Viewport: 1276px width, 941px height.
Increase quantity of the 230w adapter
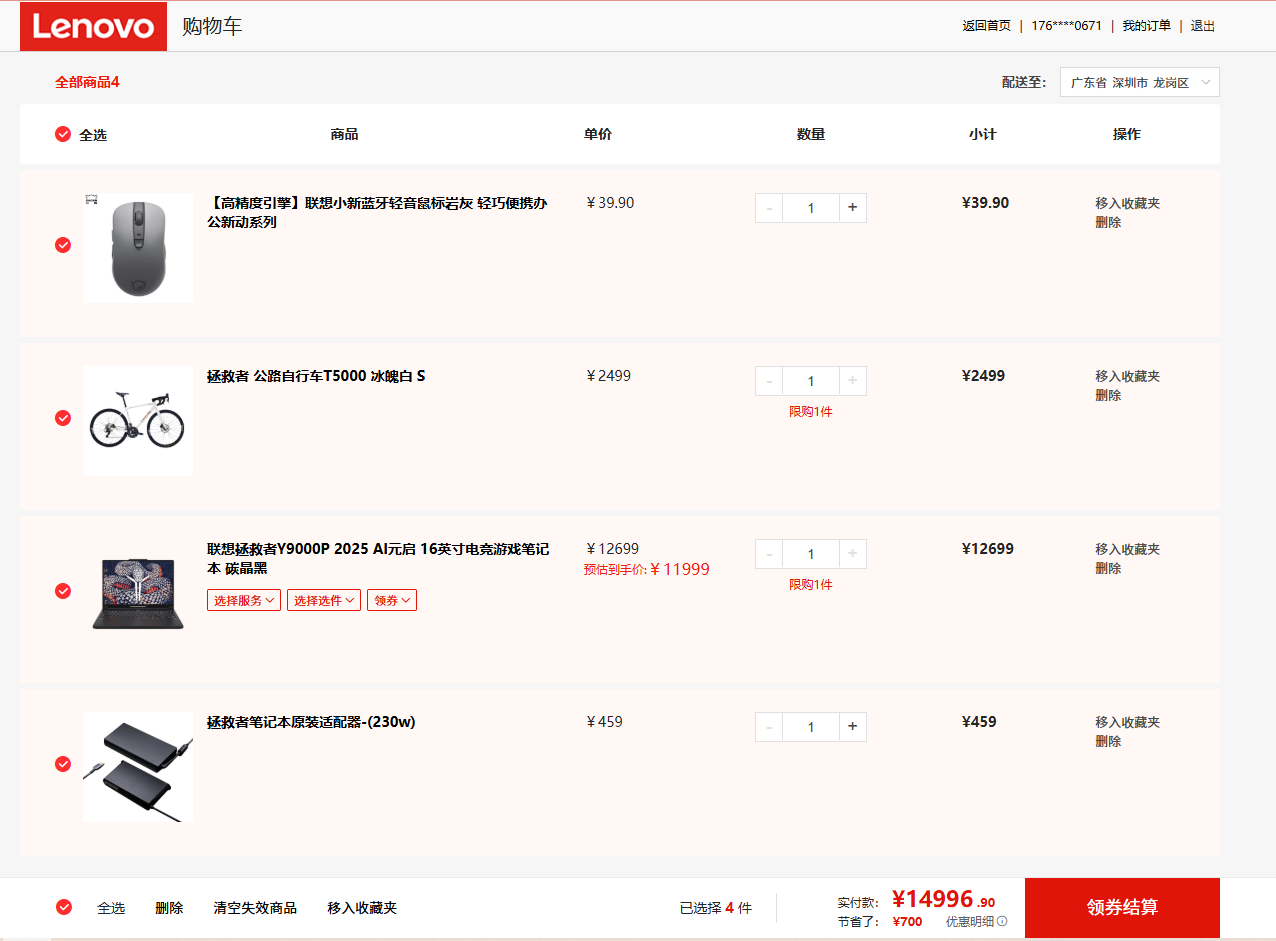(x=852, y=727)
